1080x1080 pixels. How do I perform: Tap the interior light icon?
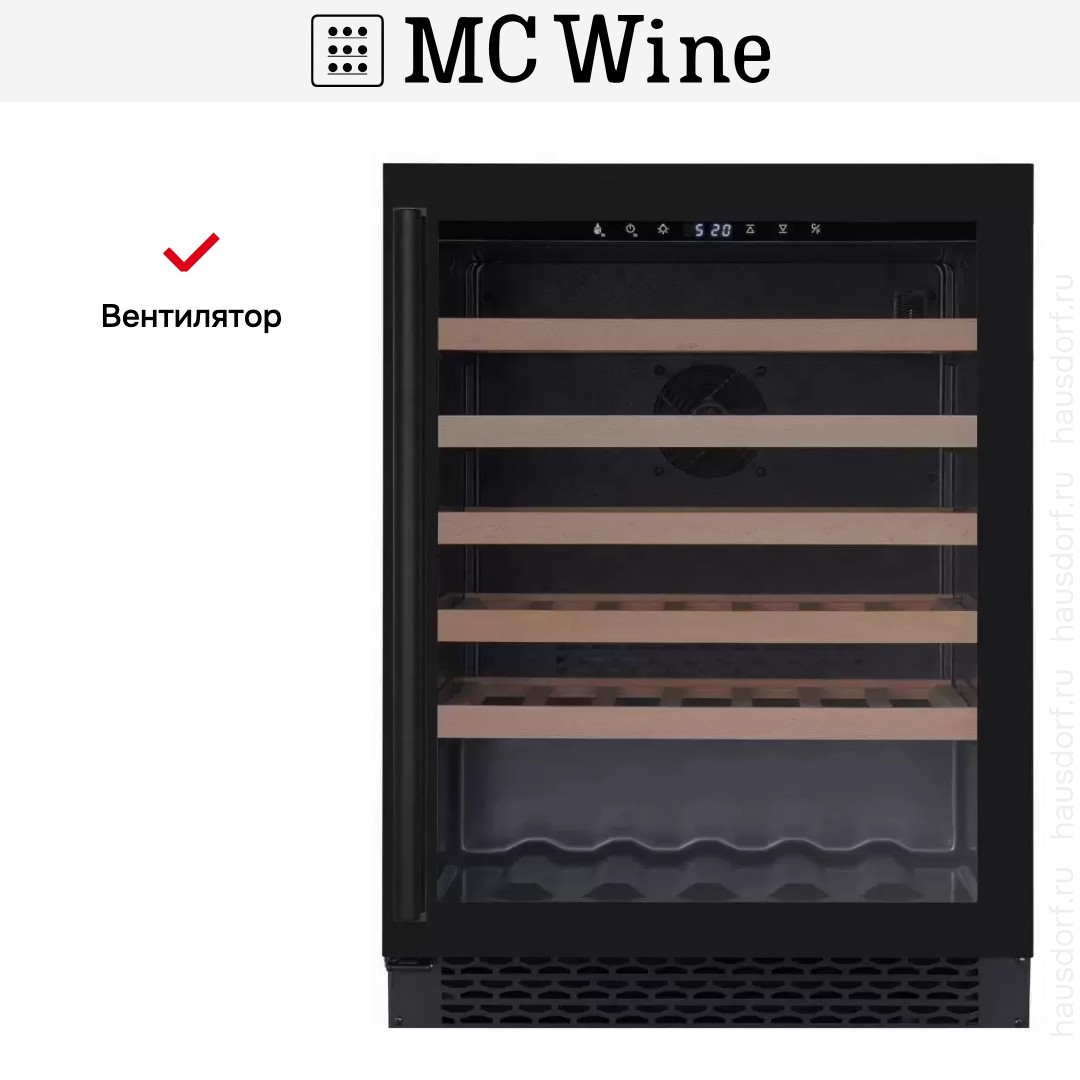click(x=663, y=229)
